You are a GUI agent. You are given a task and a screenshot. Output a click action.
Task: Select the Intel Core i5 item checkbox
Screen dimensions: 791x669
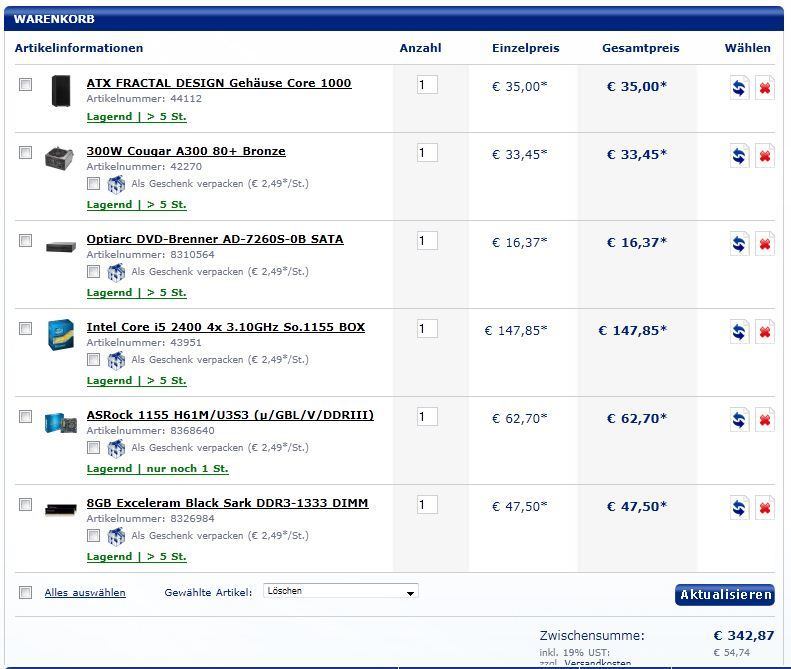click(x=25, y=328)
